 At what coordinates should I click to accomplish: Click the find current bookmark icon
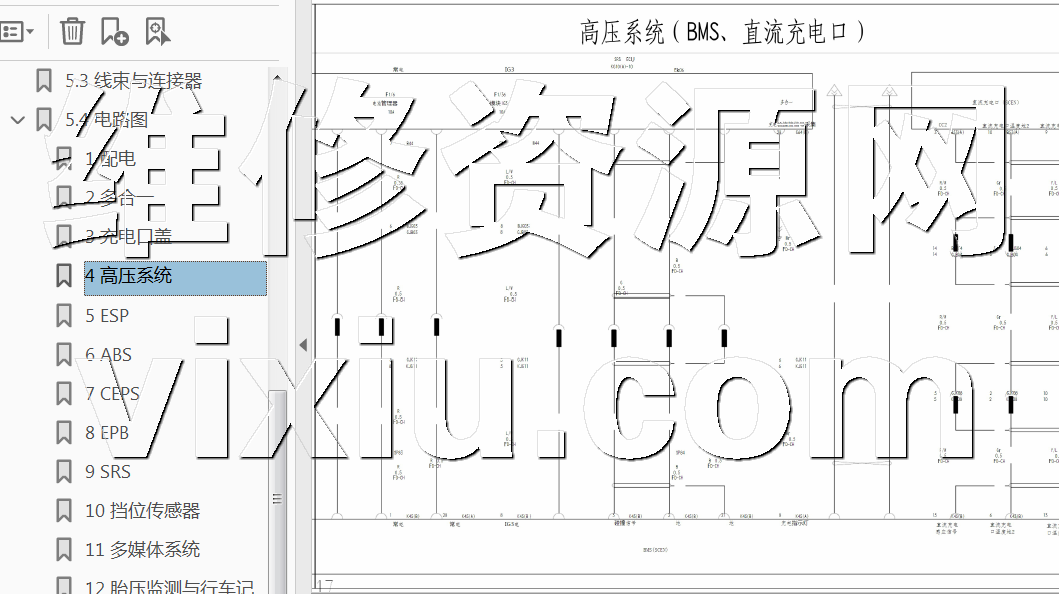tap(157, 31)
